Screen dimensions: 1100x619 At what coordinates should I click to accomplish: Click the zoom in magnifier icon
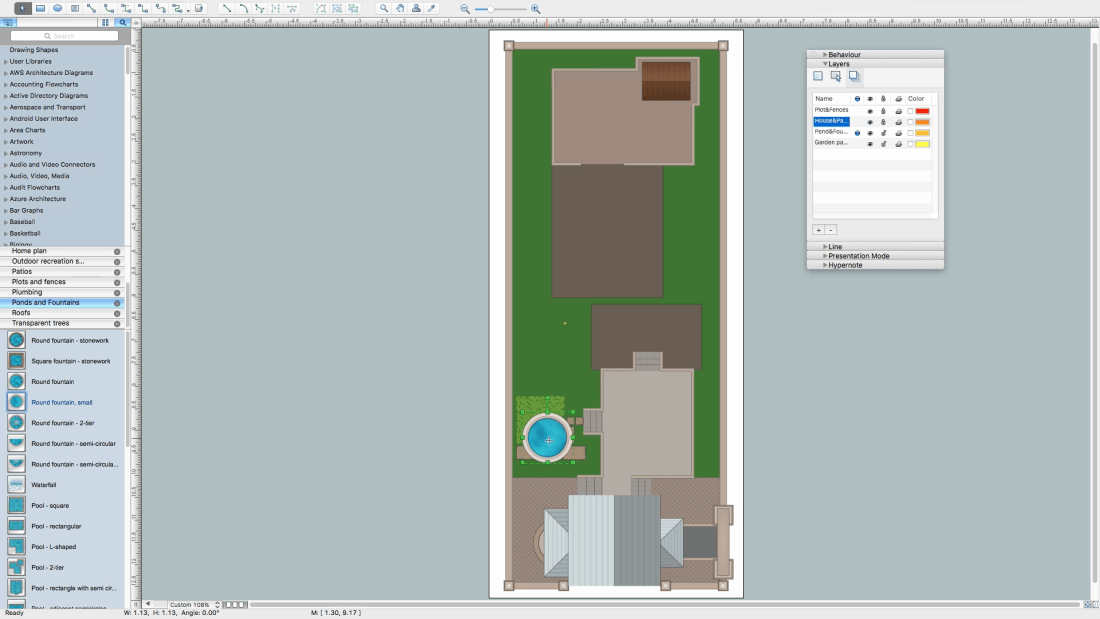pos(535,8)
